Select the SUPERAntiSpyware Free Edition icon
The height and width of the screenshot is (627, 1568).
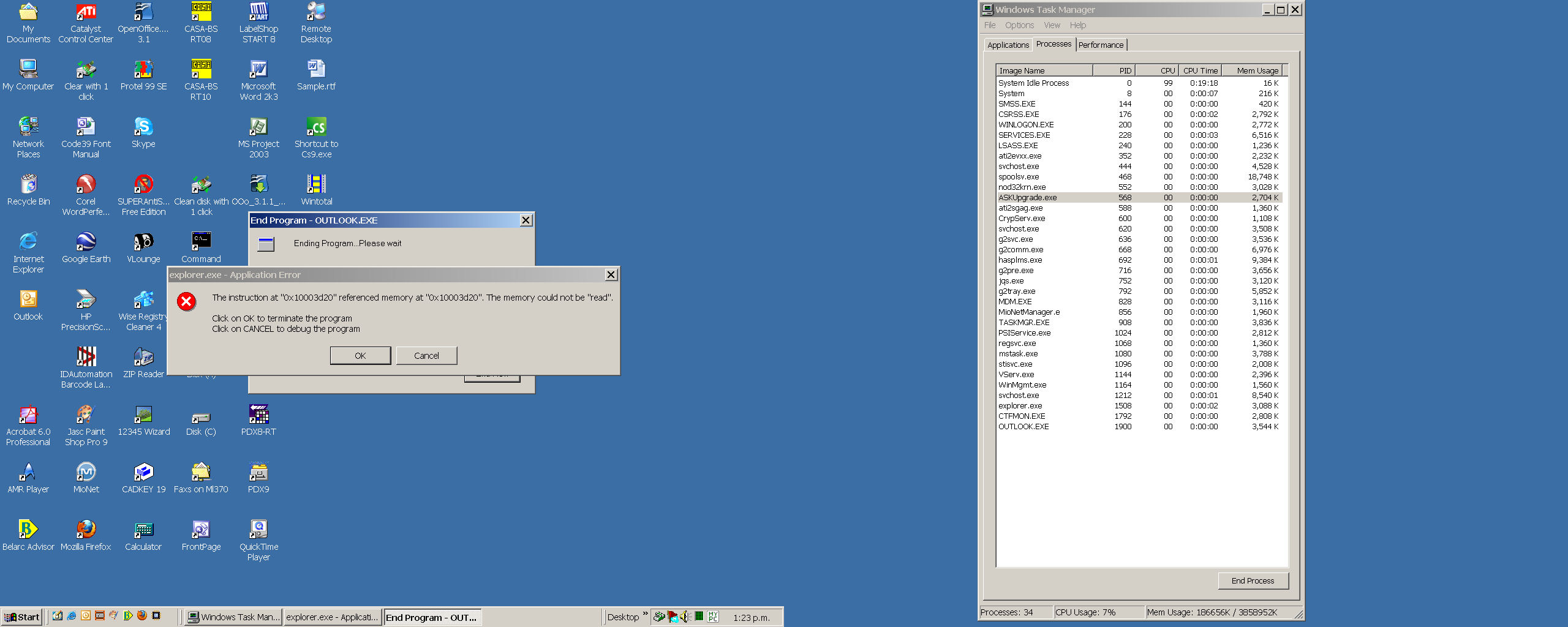pos(143,195)
